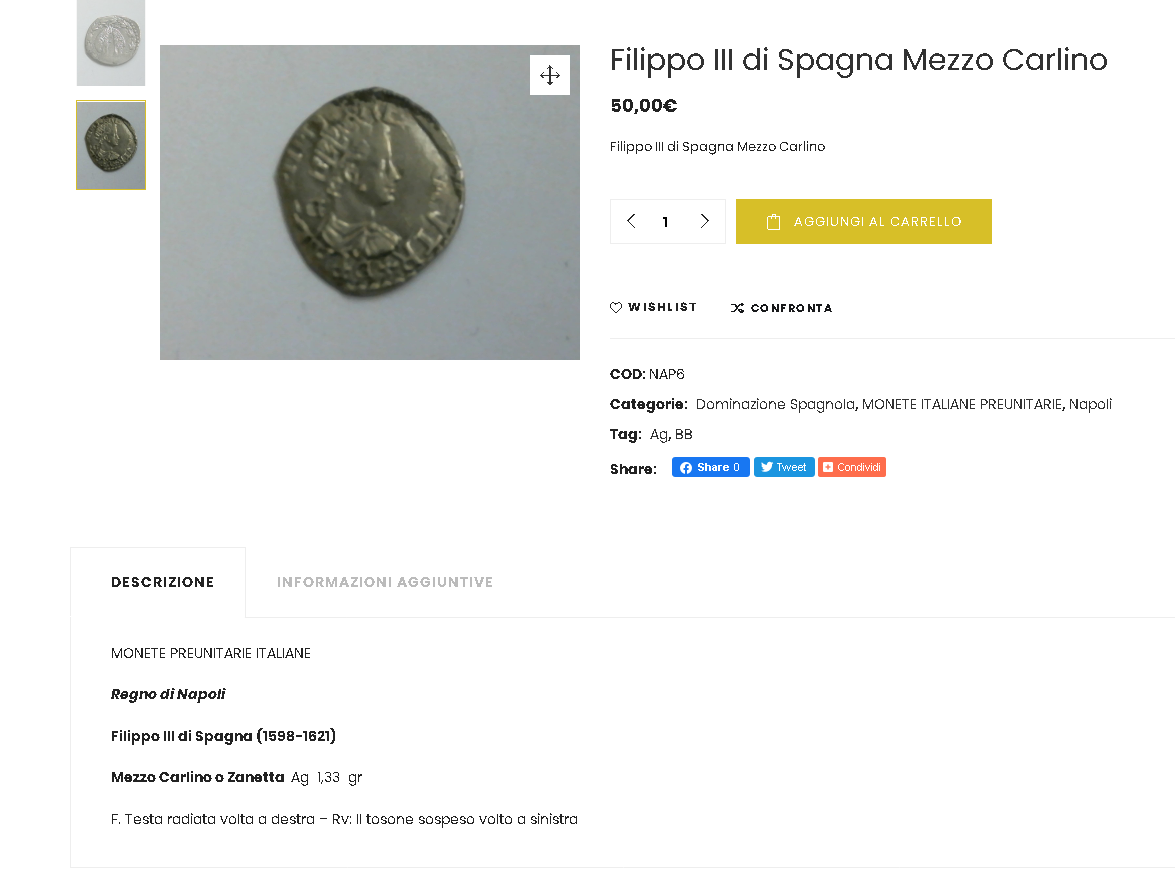Click the clipboard icon on cart button
1175x876 pixels.
tap(773, 222)
